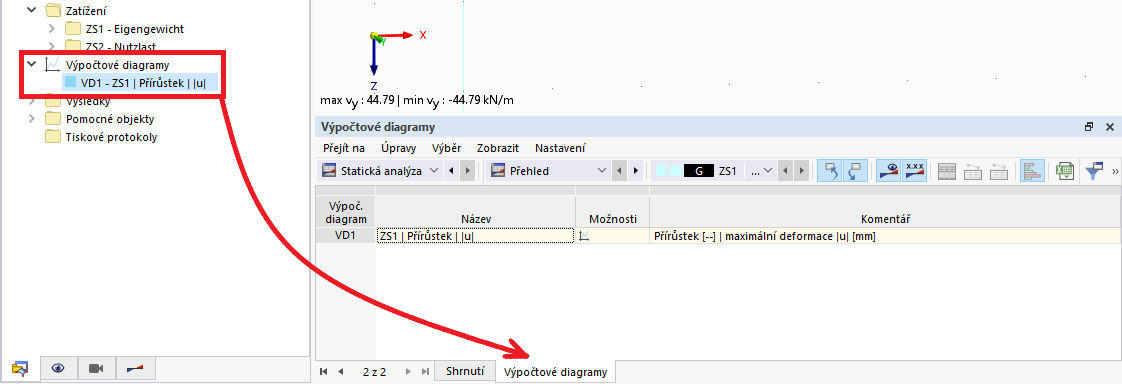Click the 2 z 2 page indicator
Screen dimensions: 1122x384
[x=375, y=372]
